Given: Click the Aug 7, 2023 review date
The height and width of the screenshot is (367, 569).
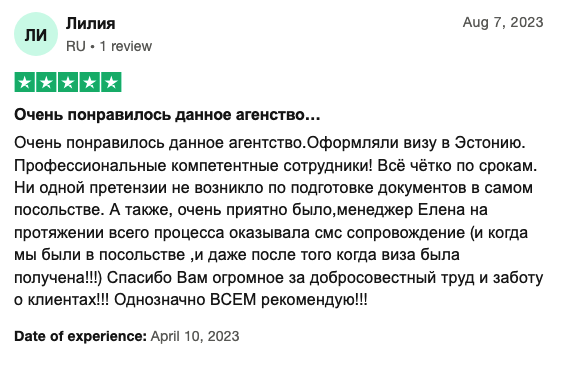Looking at the screenshot, I should (x=503, y=23).
